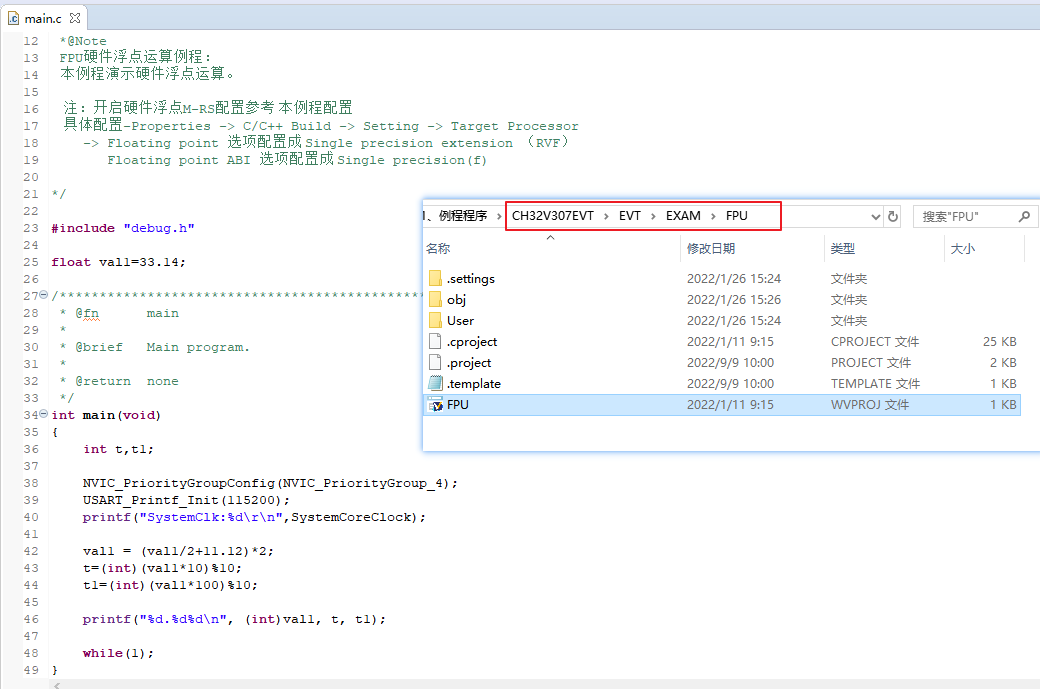Open the .settings folder icon
Screen dimensions: 1040x689
click(x=435, y=279)
